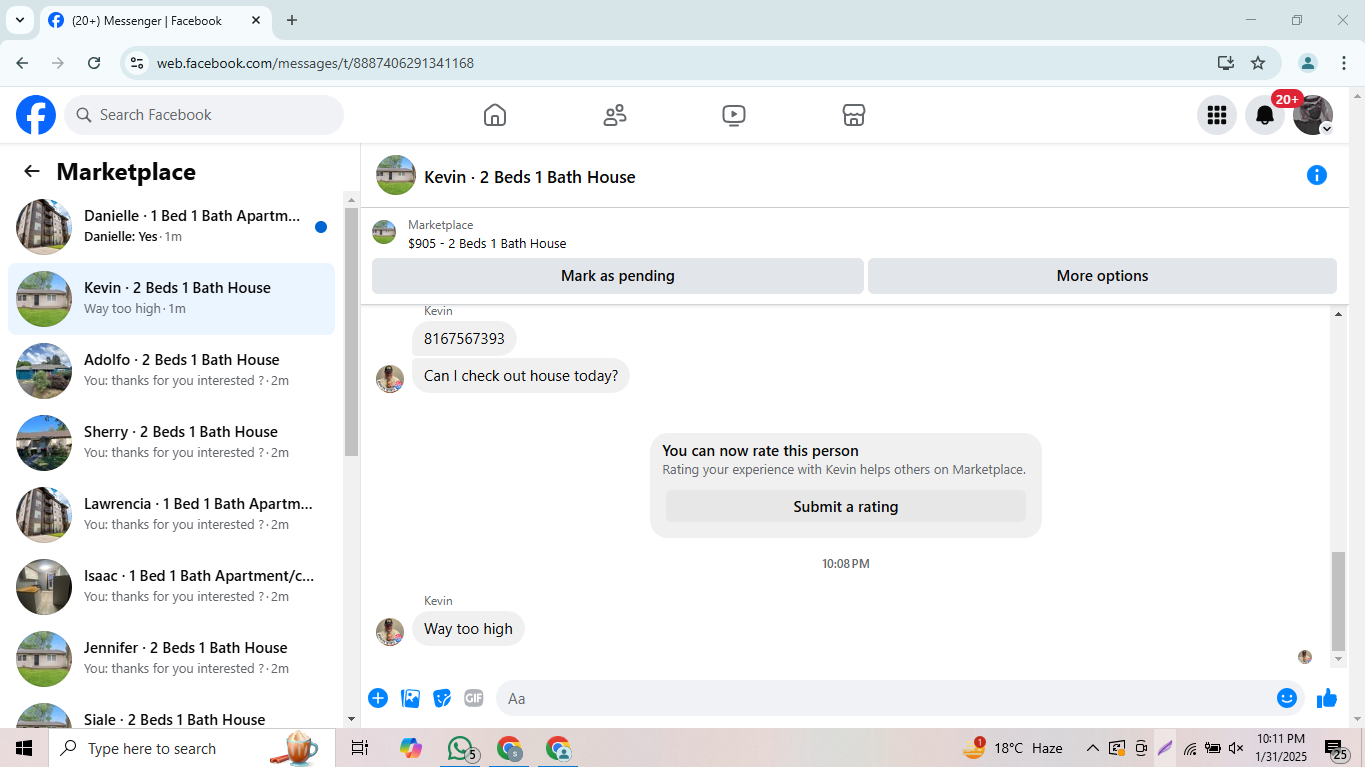Open the tab search dropdown arrow

tap(19, 20)
